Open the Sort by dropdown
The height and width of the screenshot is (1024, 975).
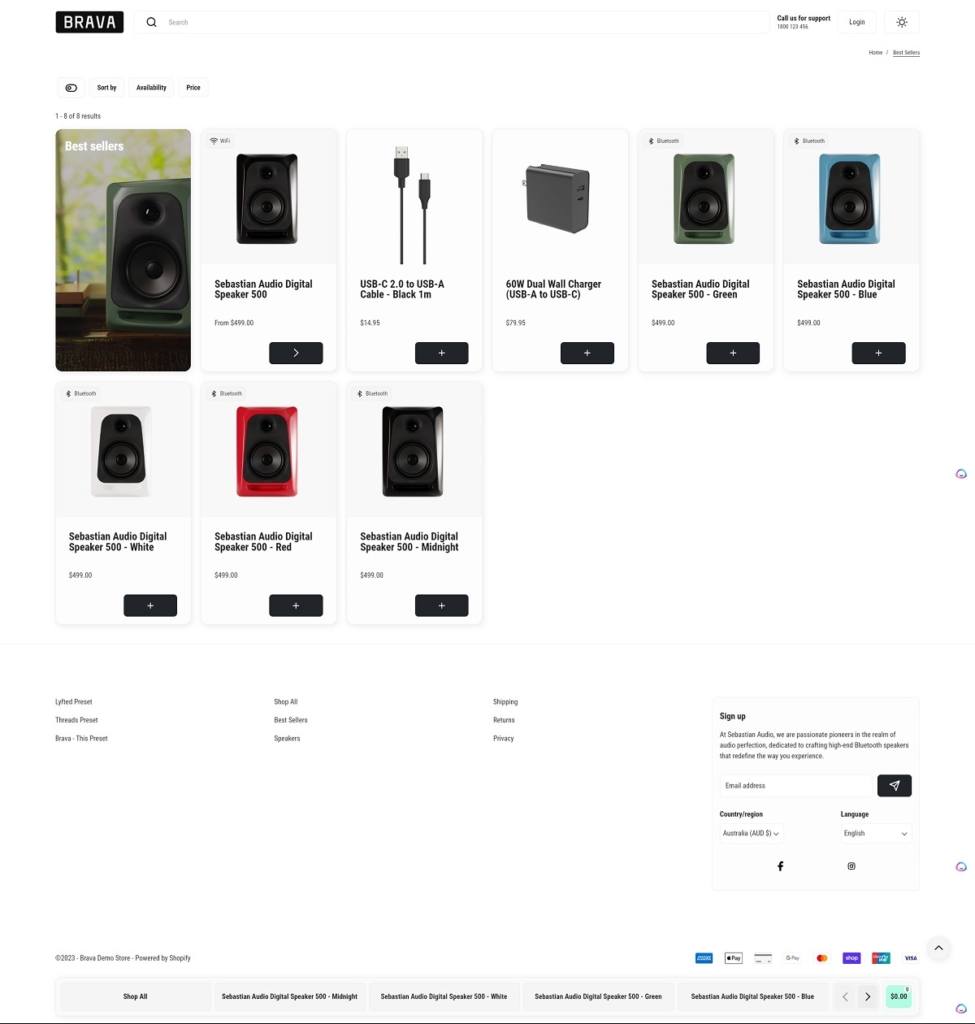(x=106, y=88)
